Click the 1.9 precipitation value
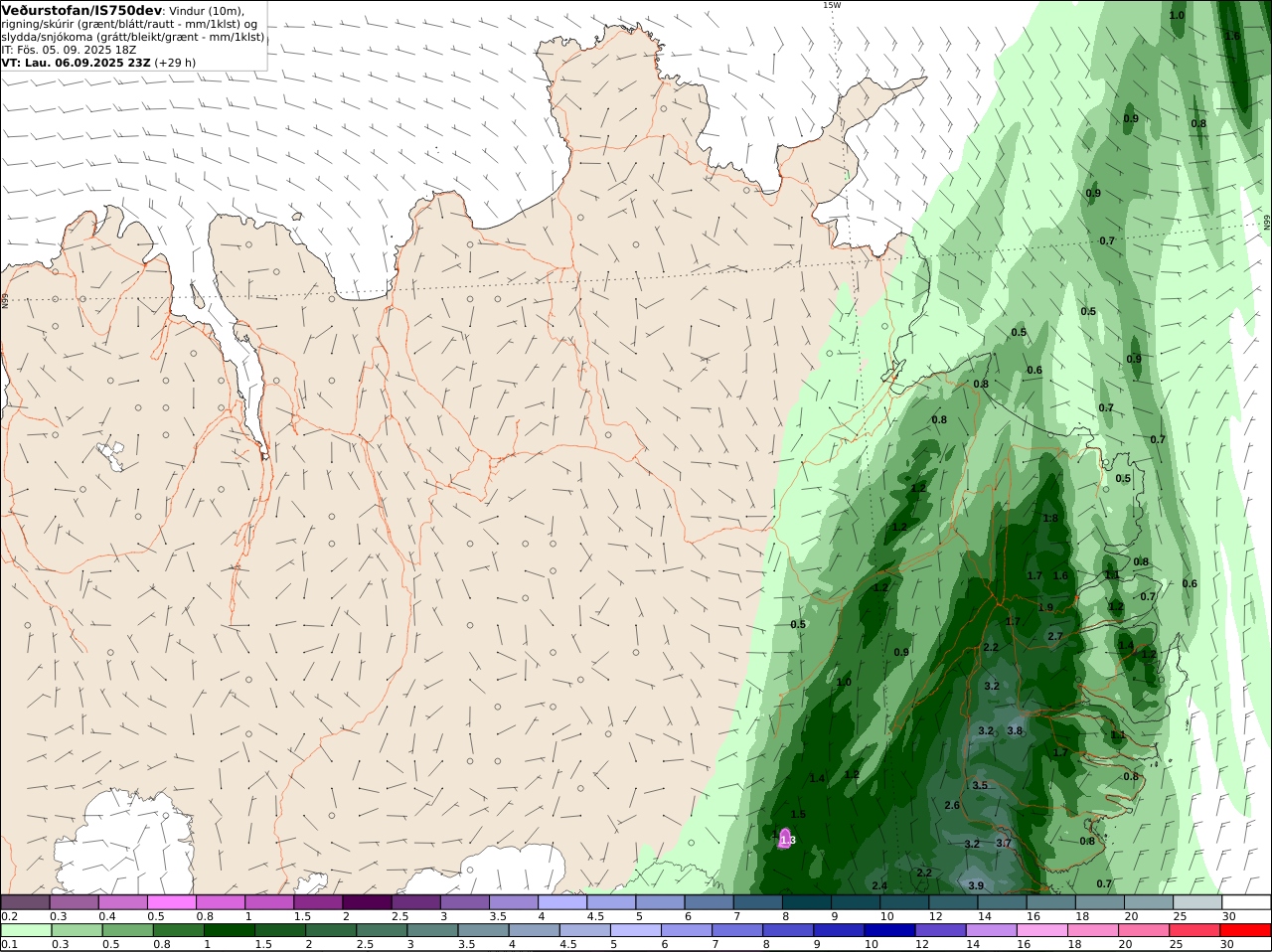The width and height of the screenshot is (1272, 952). click(1045, 607)
